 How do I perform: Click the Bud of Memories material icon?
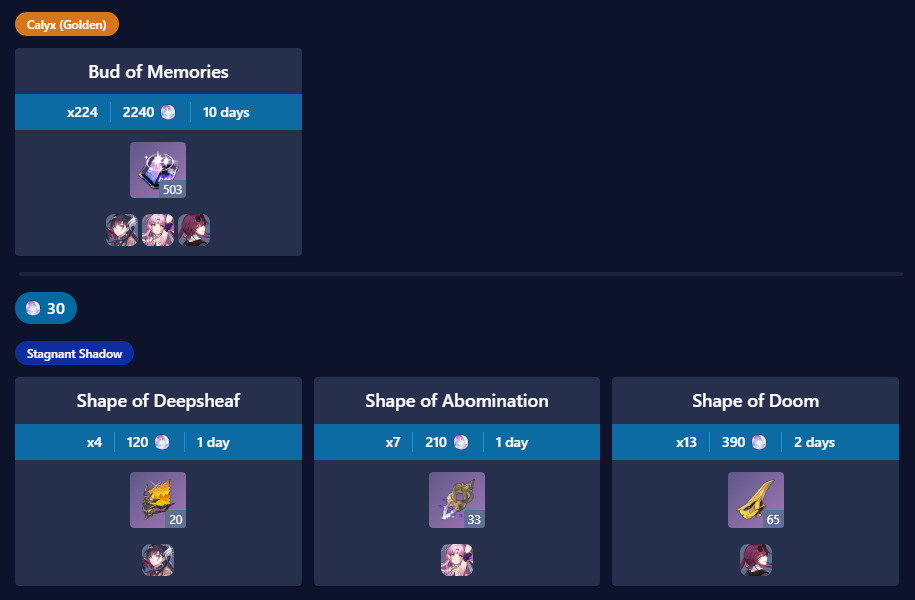(x=158, y=170)
